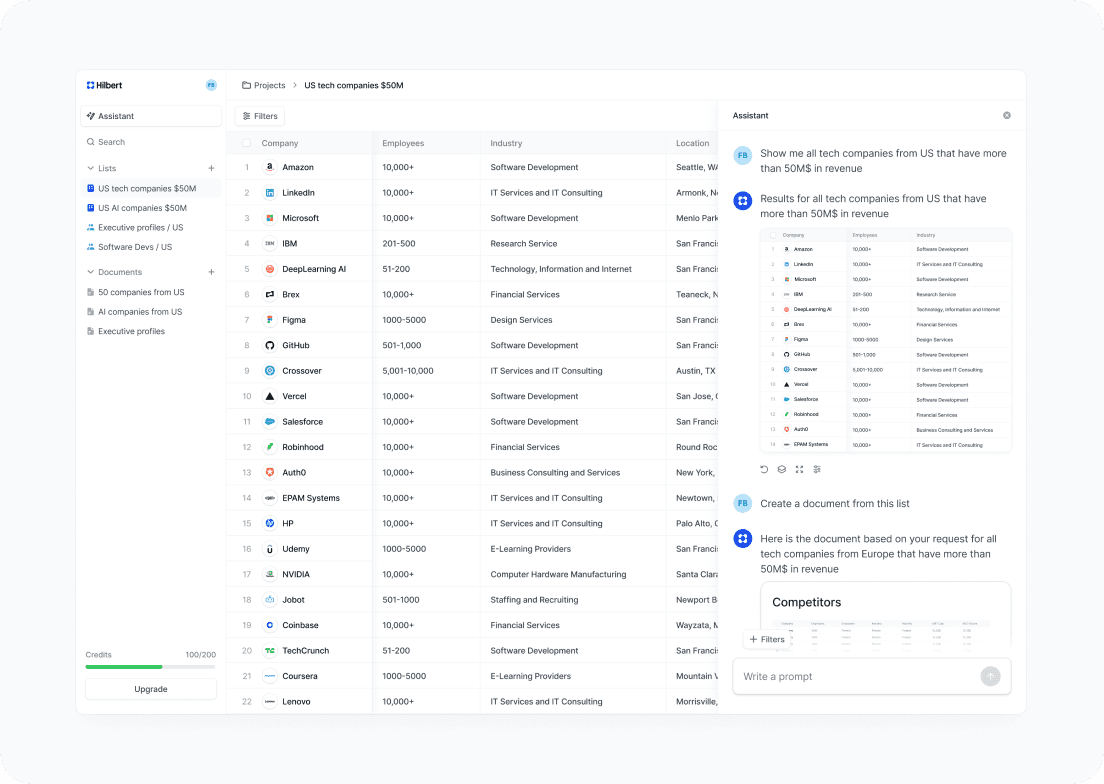Go to Projects breadcrumb

pos(263,85)
